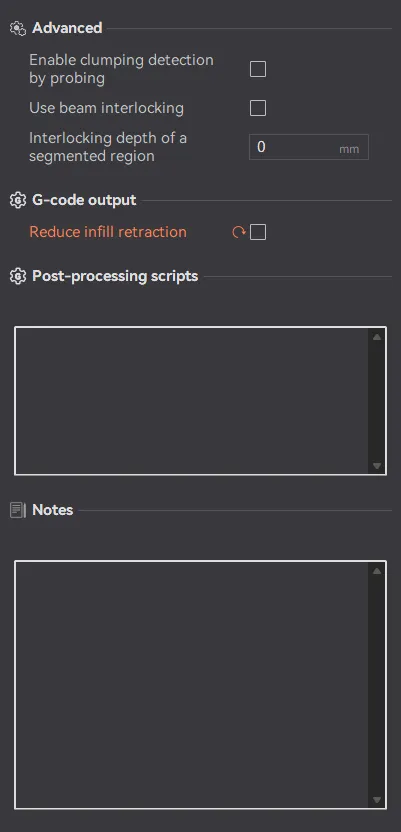The image size is (401, 832).
Task: Click the Advanced section gear icon
Action: (x=18, y=29)
